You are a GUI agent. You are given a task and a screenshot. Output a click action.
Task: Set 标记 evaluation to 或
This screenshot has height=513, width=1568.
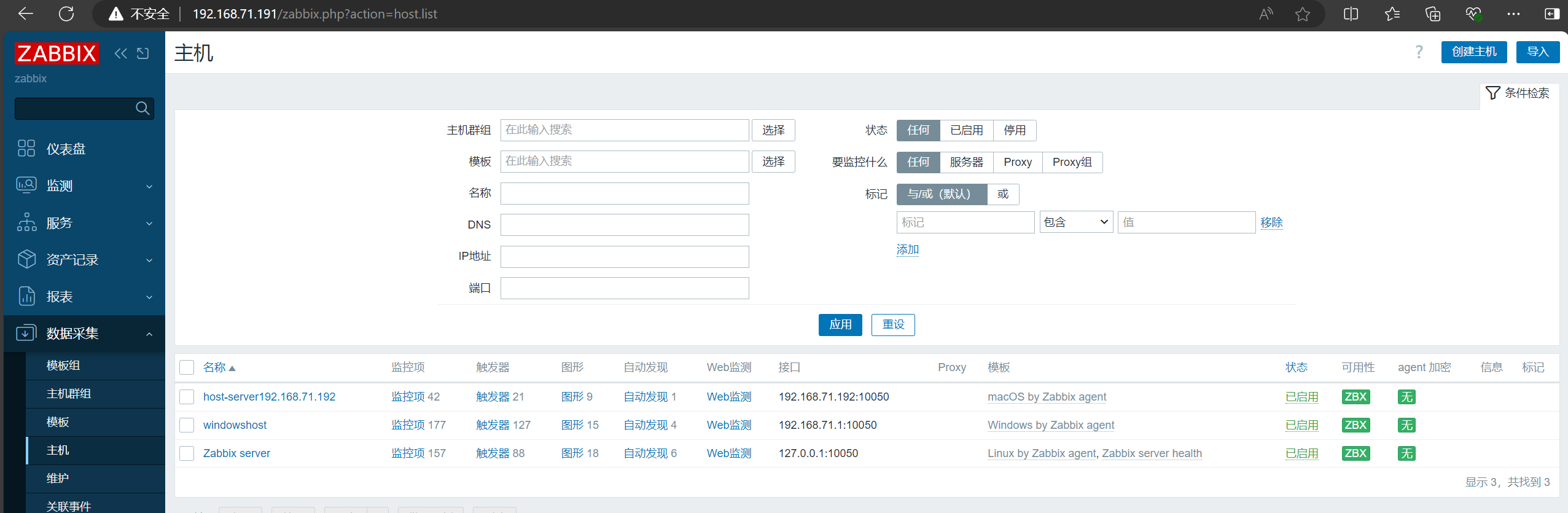[x=1003, y=194]
